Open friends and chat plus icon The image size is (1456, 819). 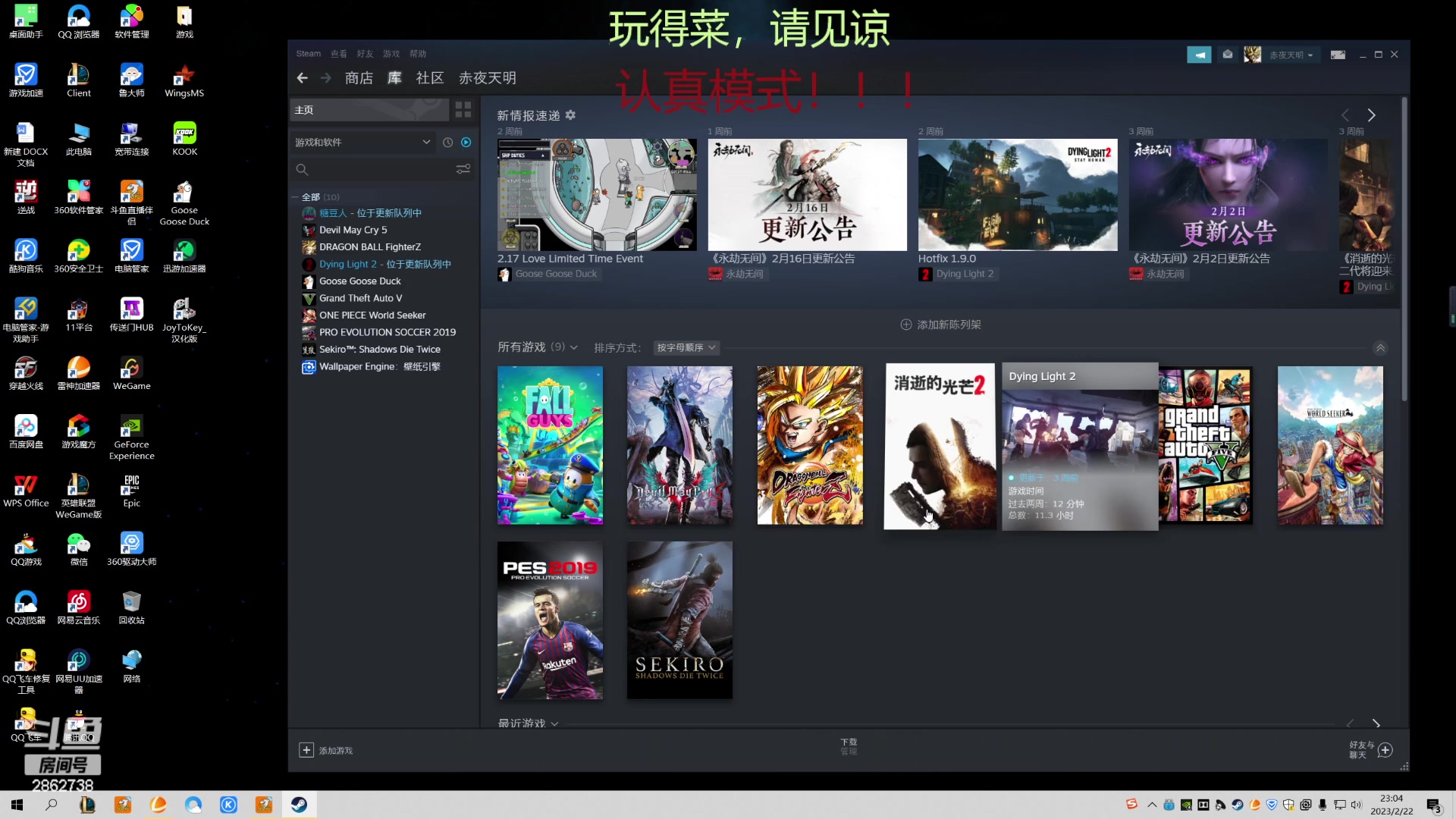coord(1385,750)
